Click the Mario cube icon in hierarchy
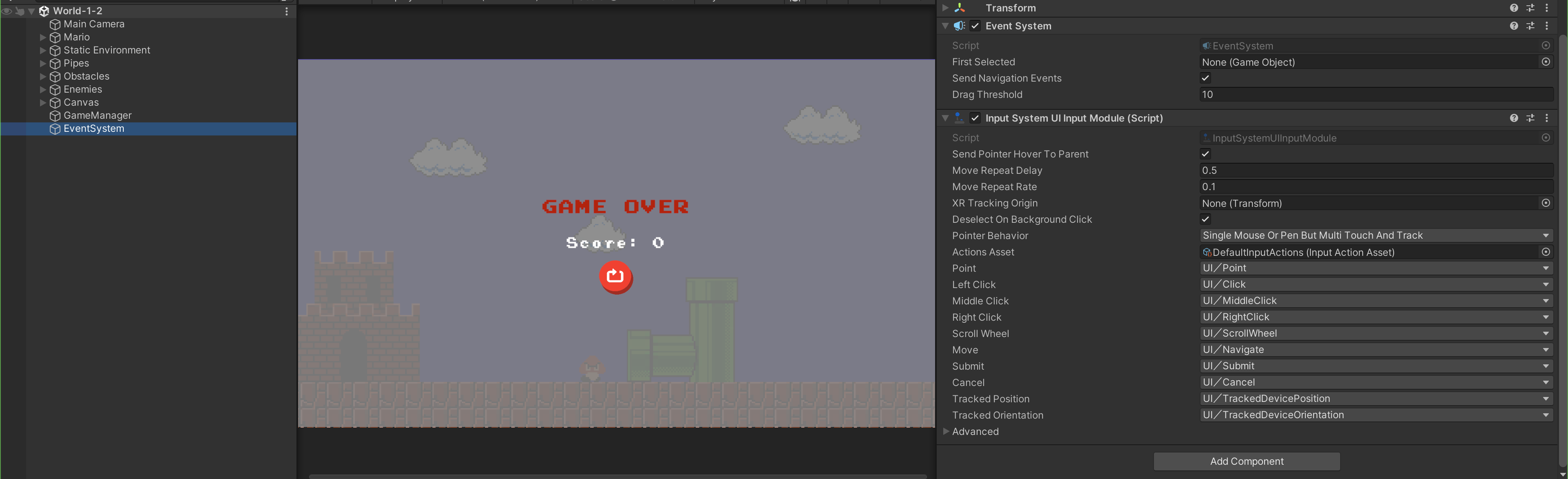The image size is (1568, 479). (55, 37)
